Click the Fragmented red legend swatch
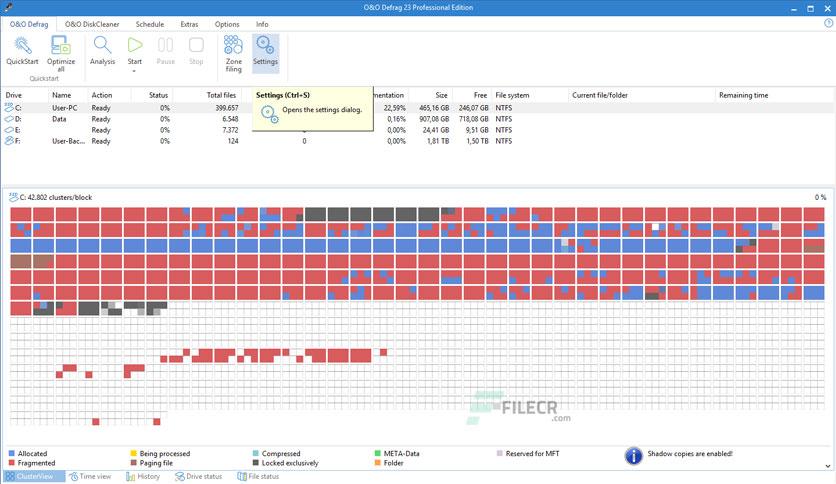The image size is (836, 484). pos(12,463)
